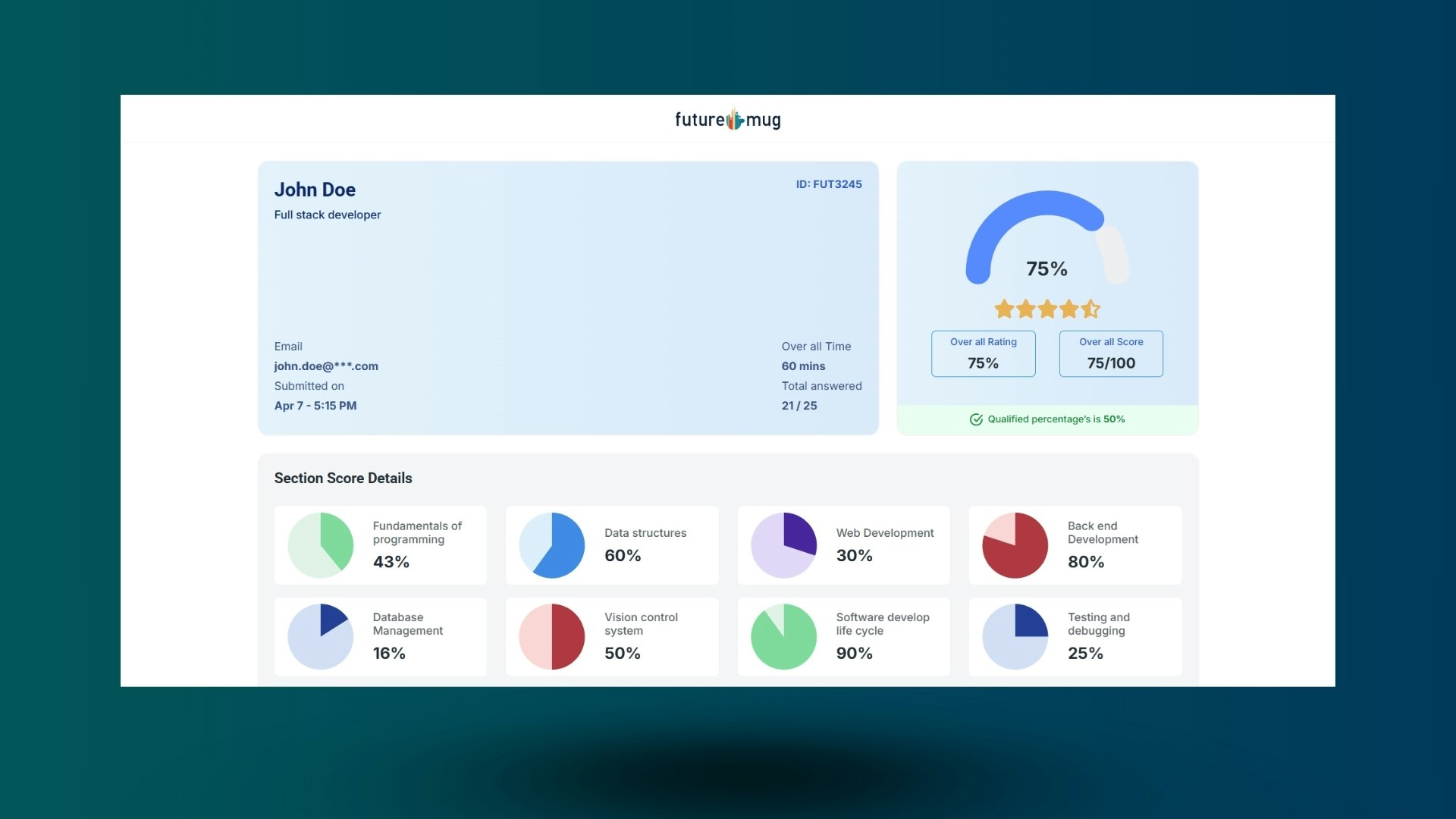Click the Testing and debugging pie chart

click(x=1015, y=636)
